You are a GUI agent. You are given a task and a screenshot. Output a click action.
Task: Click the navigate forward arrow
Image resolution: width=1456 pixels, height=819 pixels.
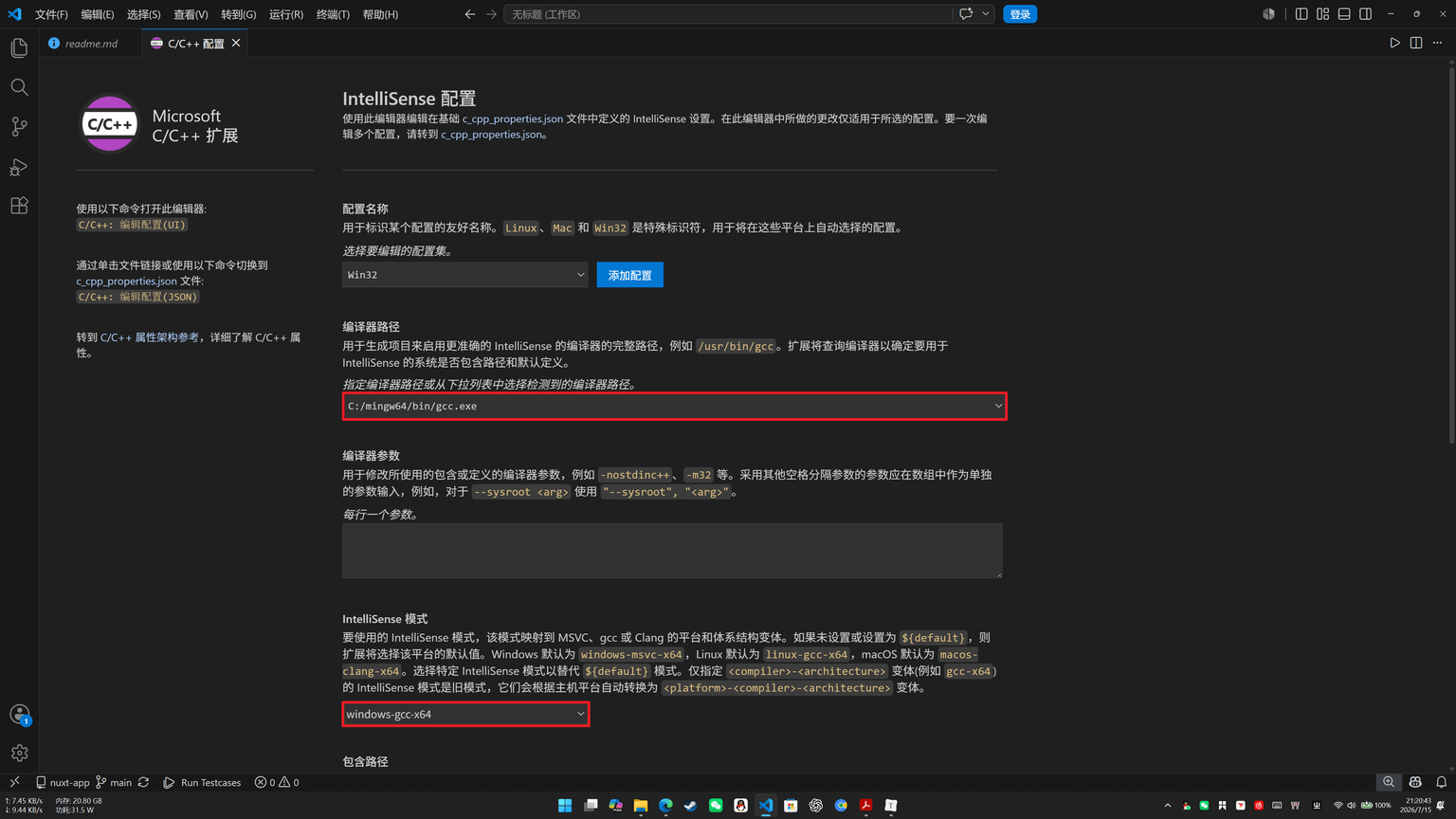491,14
